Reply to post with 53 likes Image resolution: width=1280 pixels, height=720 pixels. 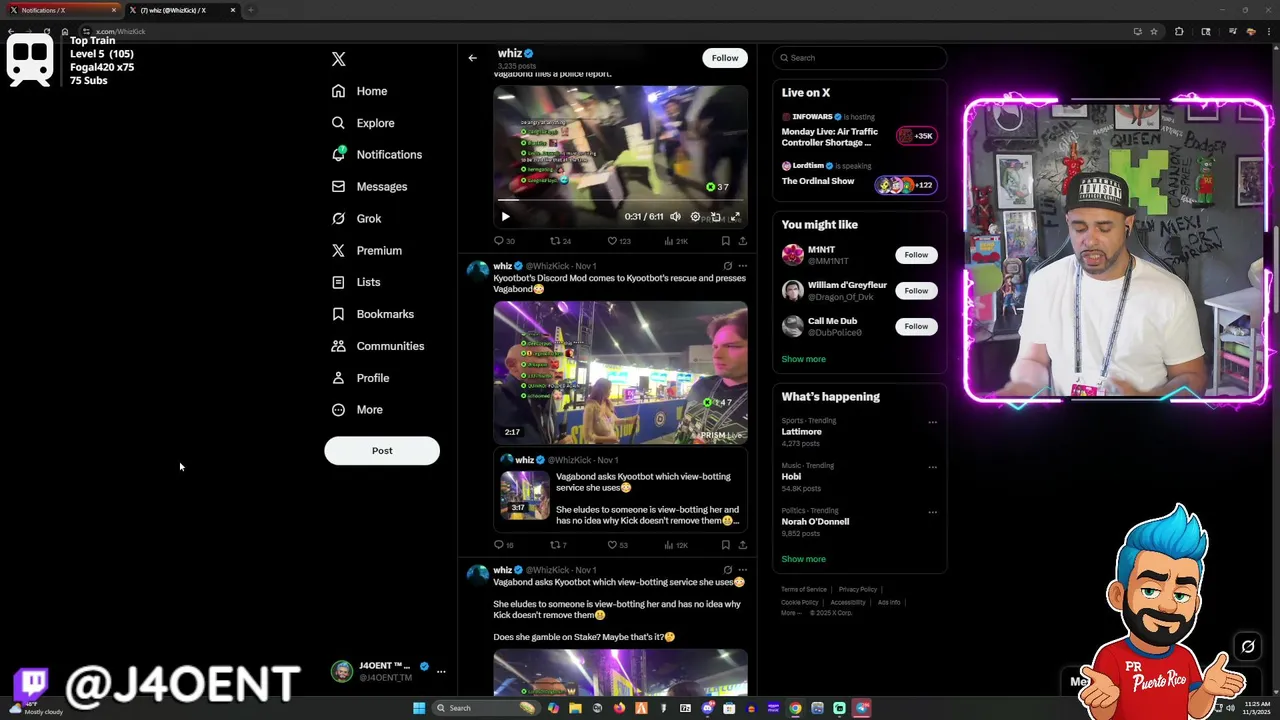[x=504, y=545]
